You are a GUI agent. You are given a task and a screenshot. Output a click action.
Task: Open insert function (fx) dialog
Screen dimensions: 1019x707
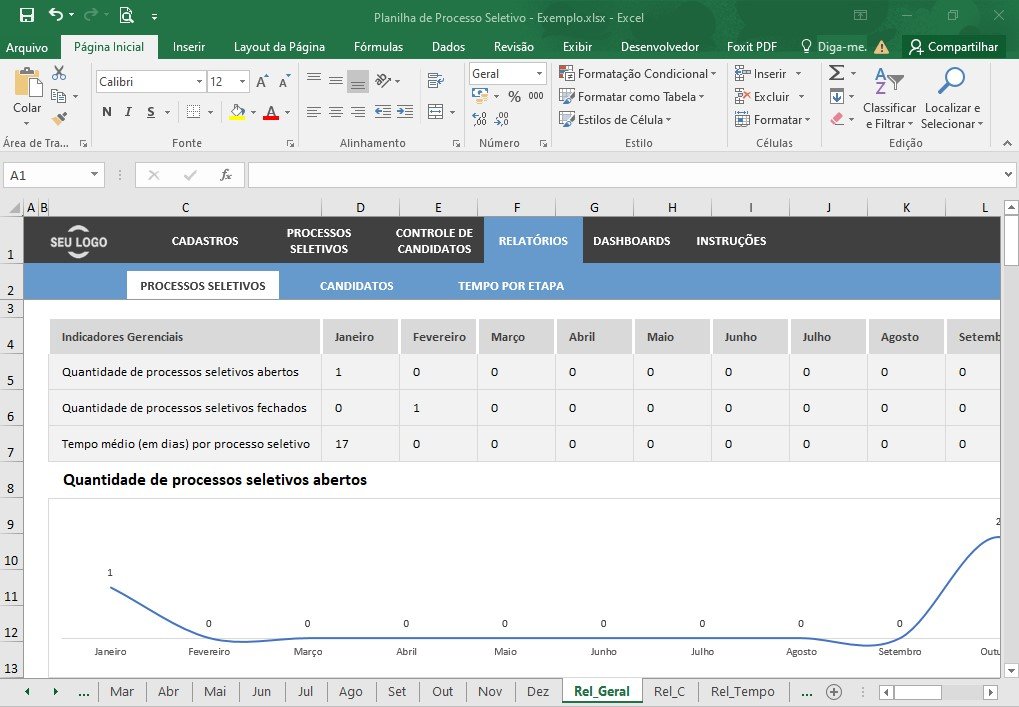point(226,175)
